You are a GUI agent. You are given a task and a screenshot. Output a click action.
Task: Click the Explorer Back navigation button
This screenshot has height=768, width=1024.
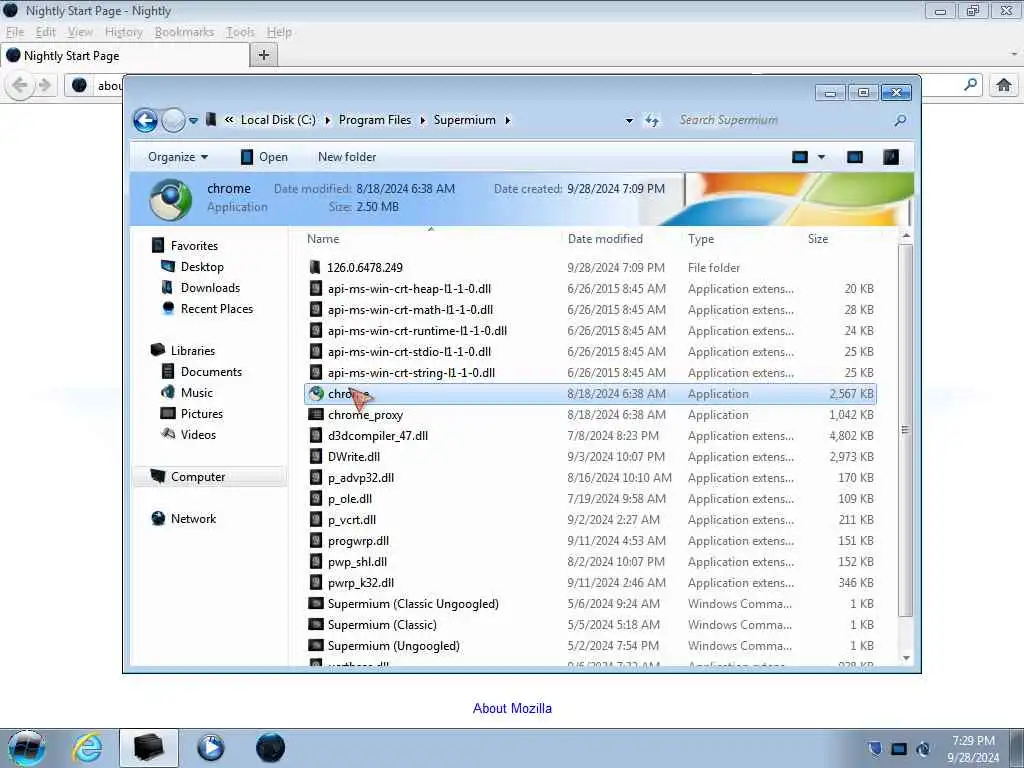point(145,120)
